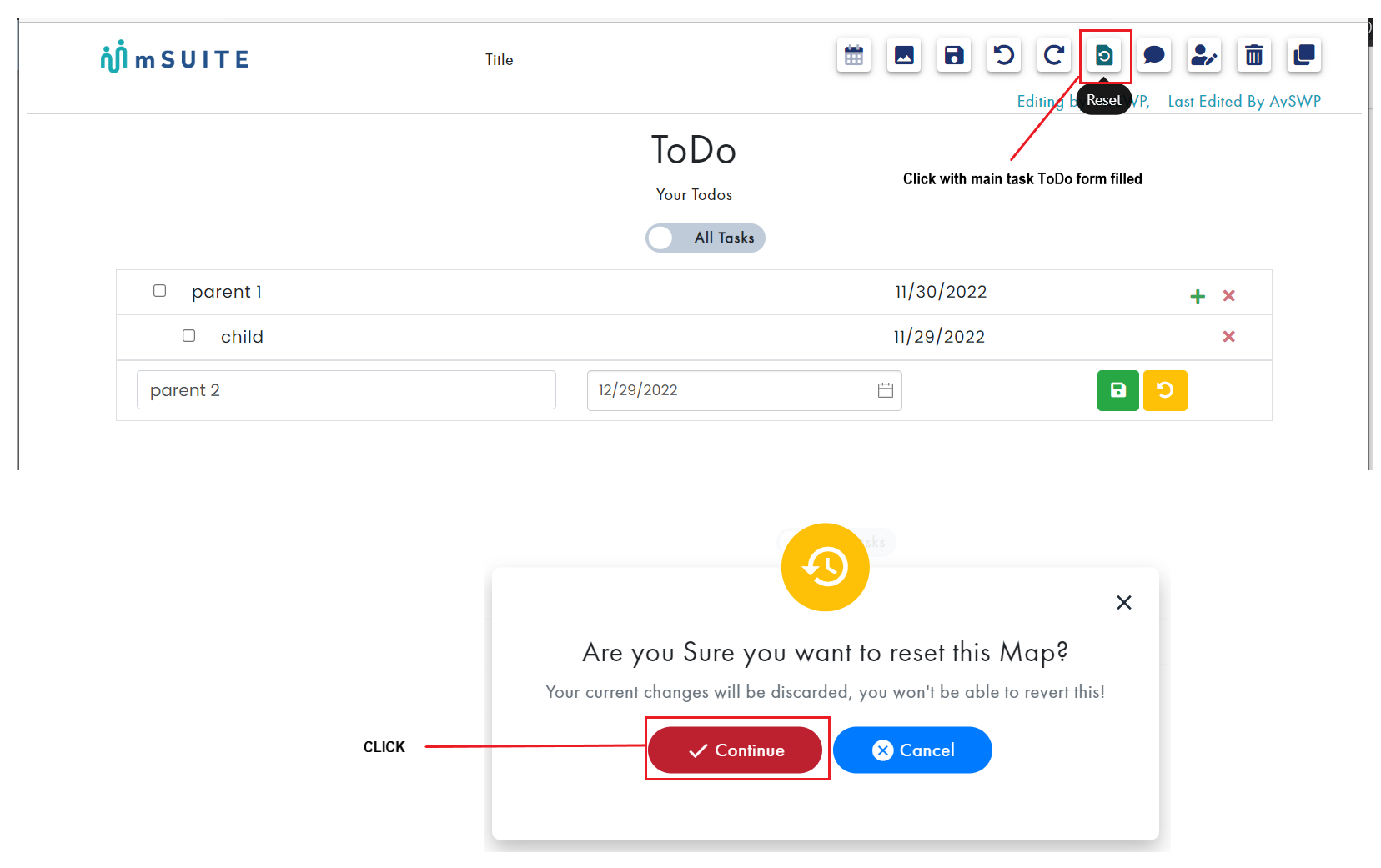This screenshot has height=868, width=1381.
Task: Open the date picker for parent 2
Action: click(885, 389)
